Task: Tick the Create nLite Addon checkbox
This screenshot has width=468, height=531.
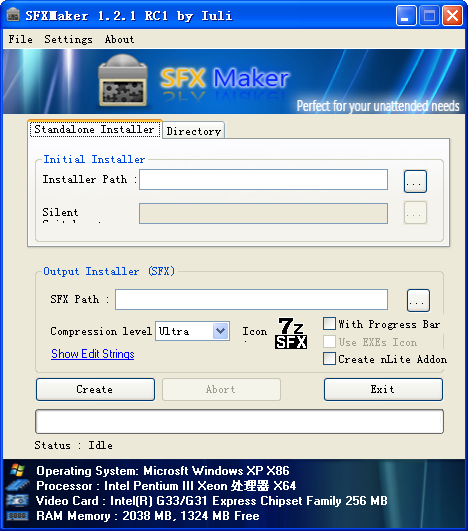Action: point(329,359)
